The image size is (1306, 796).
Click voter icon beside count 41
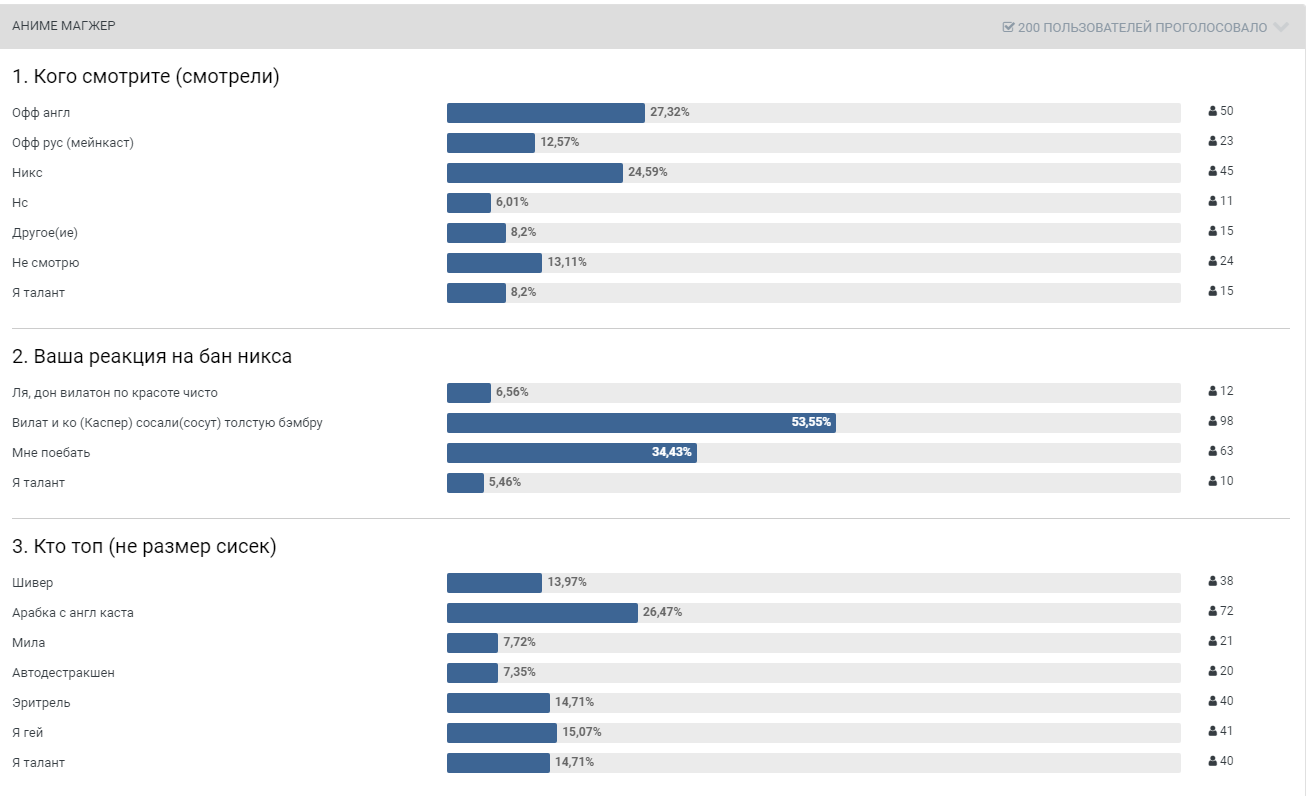(x=1213, y=732)
